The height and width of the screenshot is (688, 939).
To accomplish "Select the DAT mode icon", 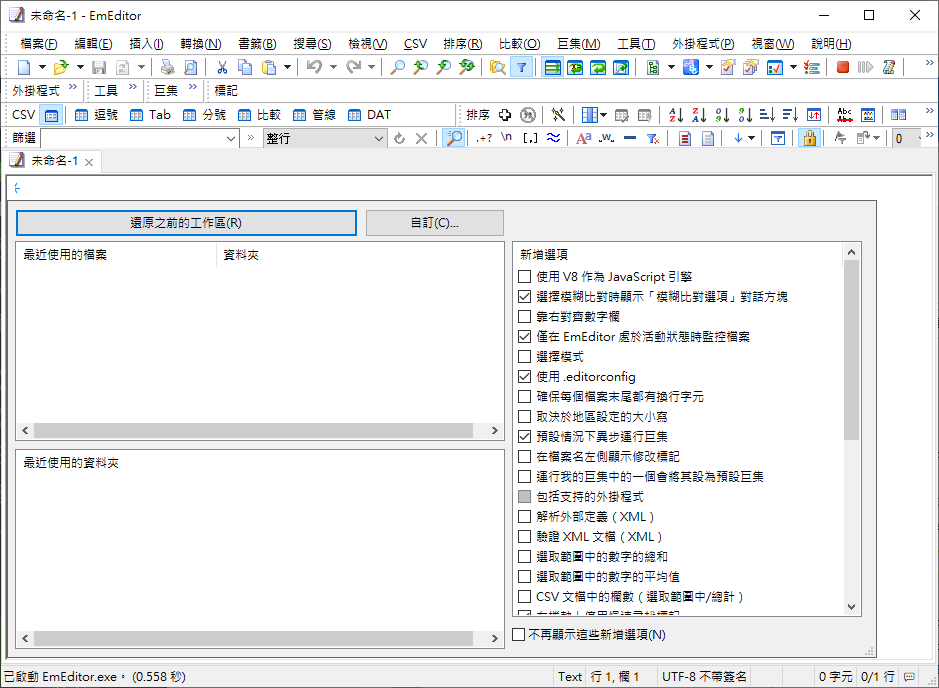I will pos(369,114).
